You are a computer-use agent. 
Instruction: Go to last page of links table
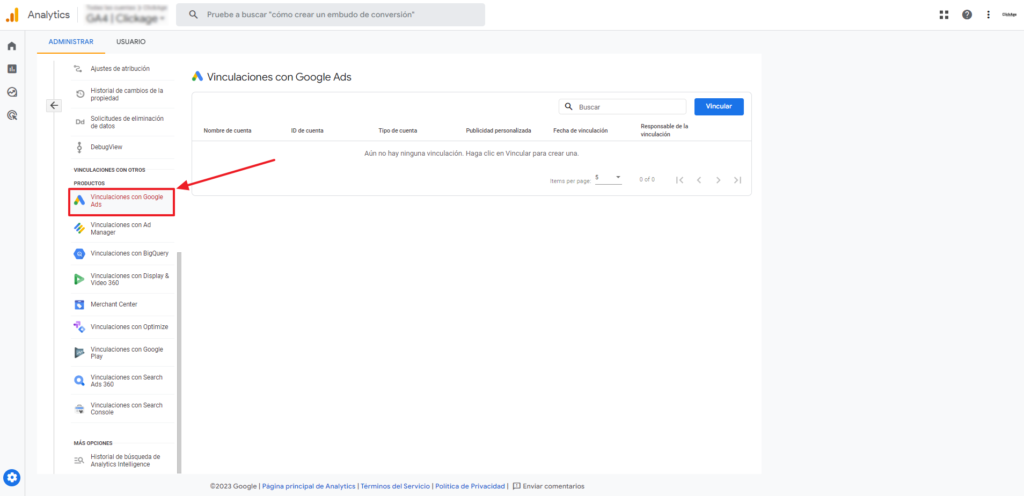coord(737,179)
